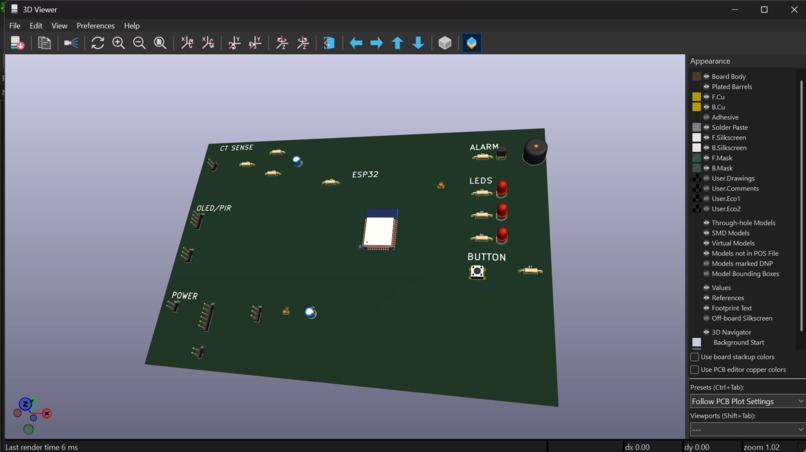Viewport: 806px width, 452px height.
Task: Rotate Z clockwise toolbar icon
Action: click(282, 43)
